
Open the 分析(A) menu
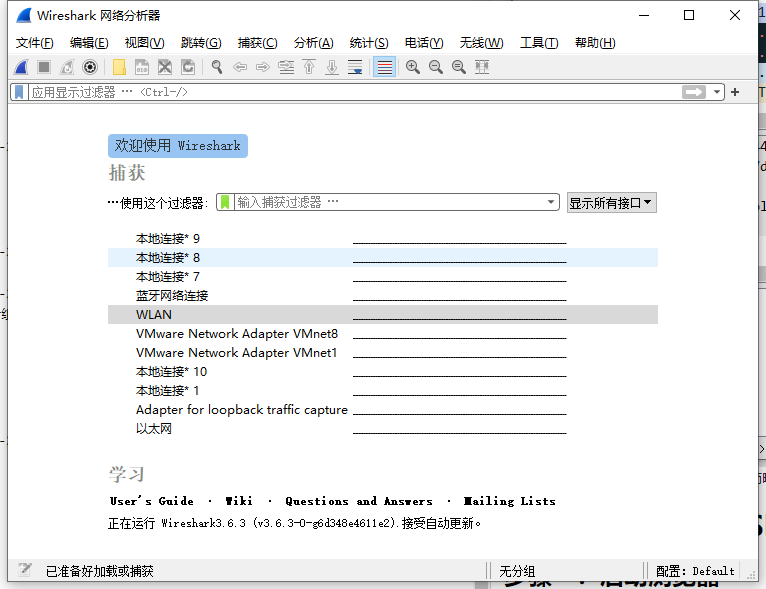pos(314,43)
